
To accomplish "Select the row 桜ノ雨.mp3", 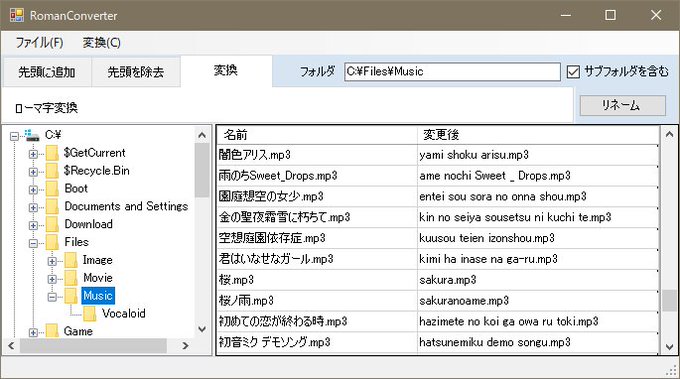I will point(437,301).
